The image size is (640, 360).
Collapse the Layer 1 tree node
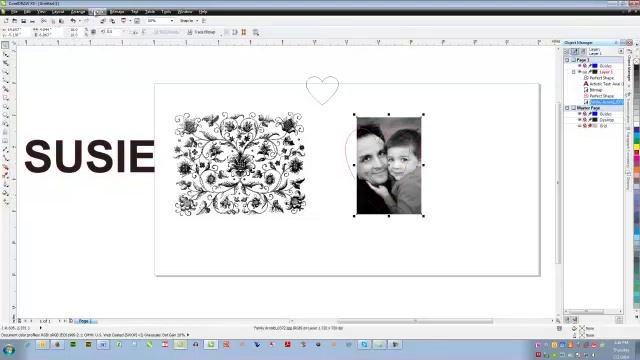(573, 72)
